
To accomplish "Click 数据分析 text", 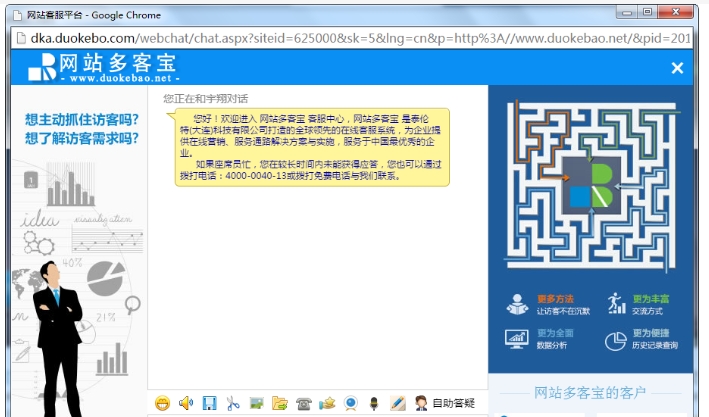I will tap(552, 346).
